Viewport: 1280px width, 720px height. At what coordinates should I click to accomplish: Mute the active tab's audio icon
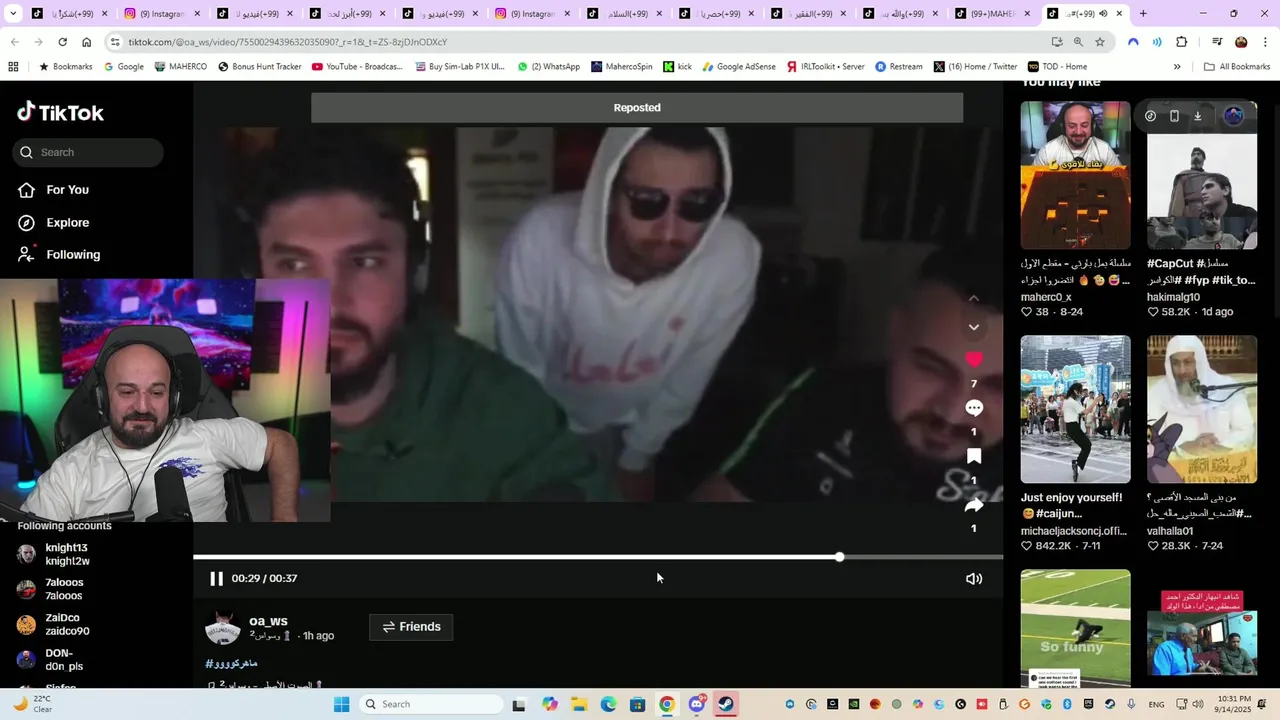point(1103,14)
